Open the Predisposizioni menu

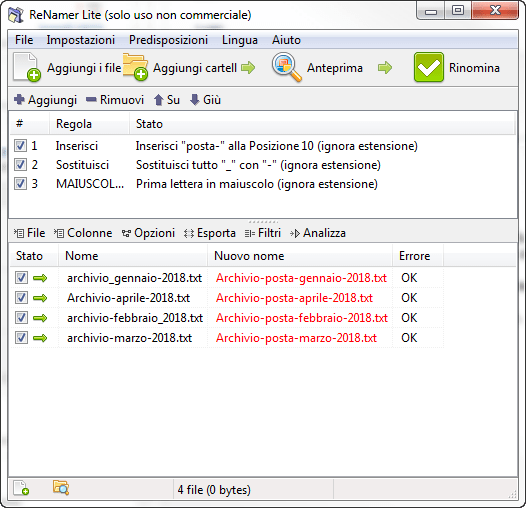point(168,40)
